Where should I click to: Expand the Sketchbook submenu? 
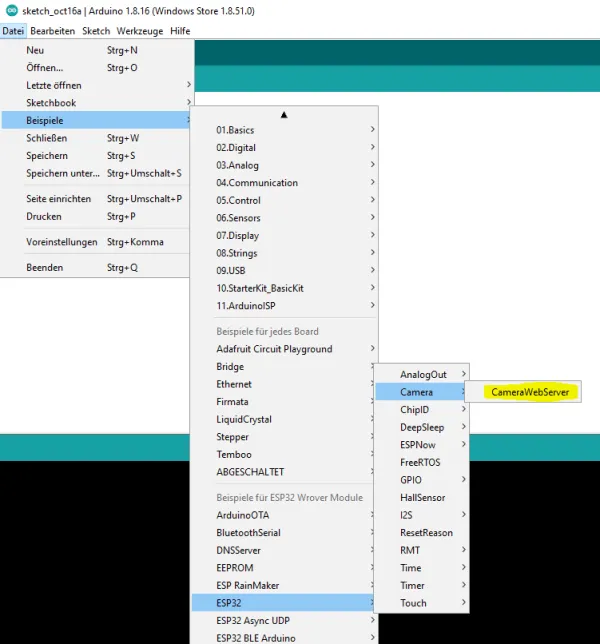pyautogui.click(x=51, y=103)
